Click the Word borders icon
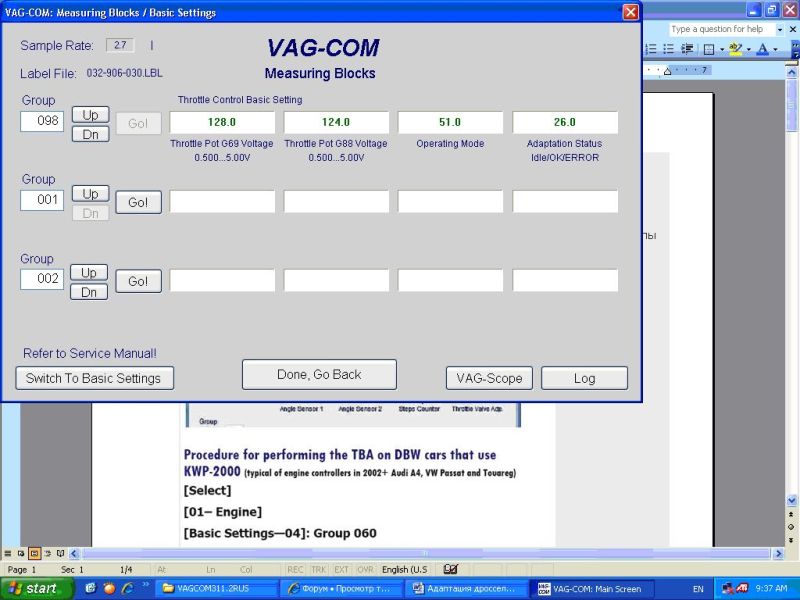The height and width of the screenshot is (600, 800). (708, 49)
